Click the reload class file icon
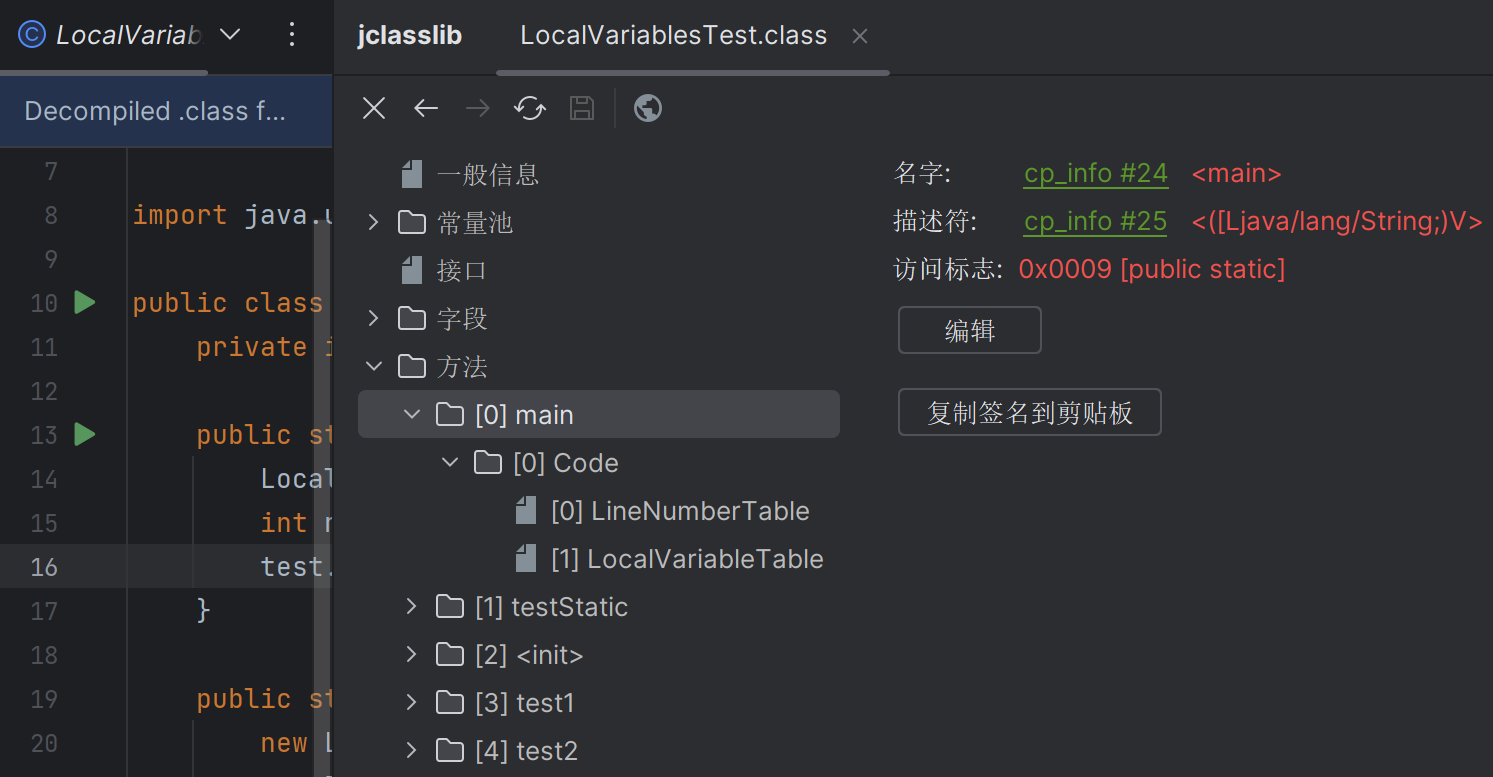This screenshot has height=777, width=1493. (x=530, y=108)
